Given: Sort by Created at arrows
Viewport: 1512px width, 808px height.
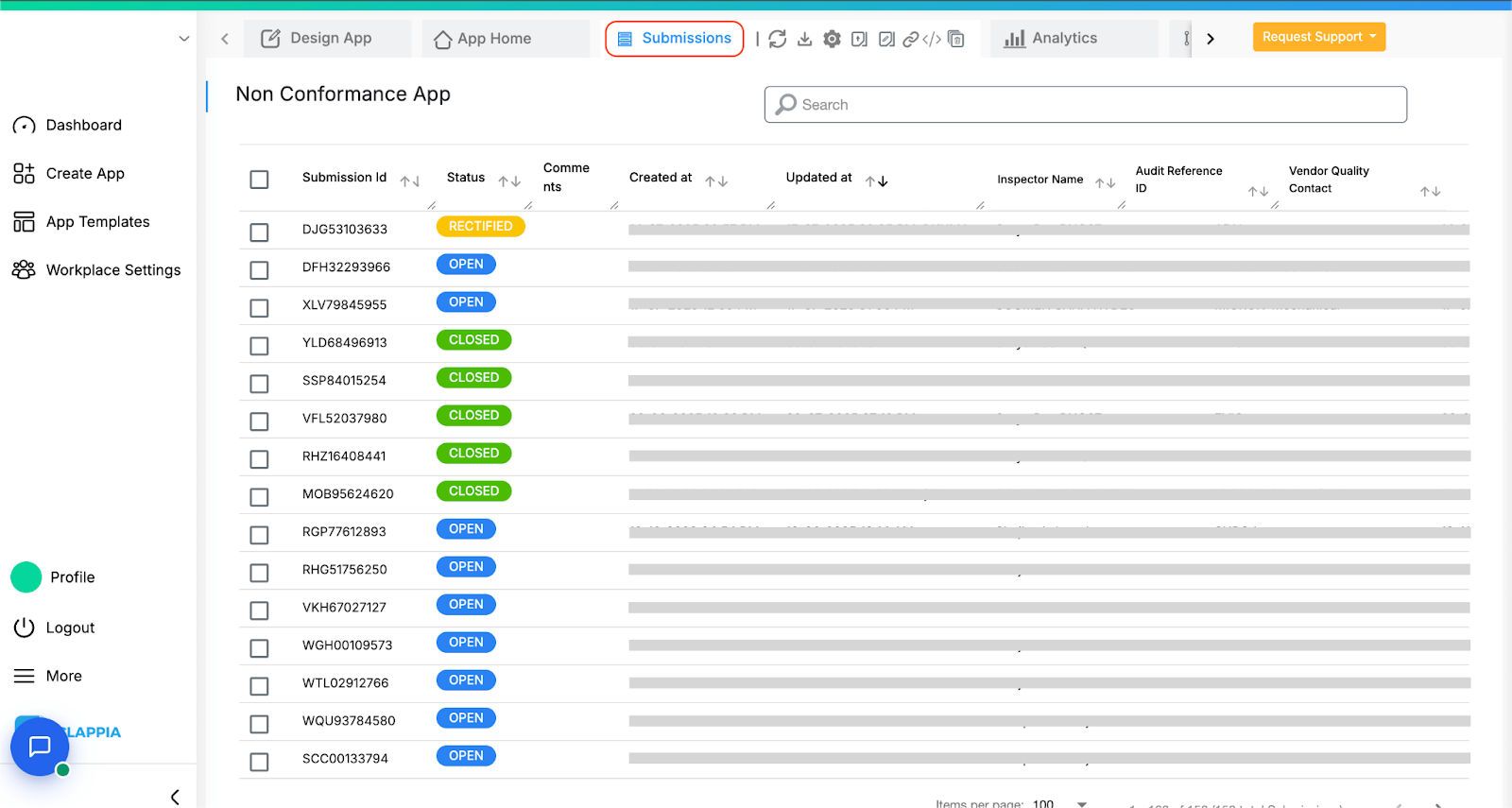Looking at the screenshot, I should tap(716, 181).
